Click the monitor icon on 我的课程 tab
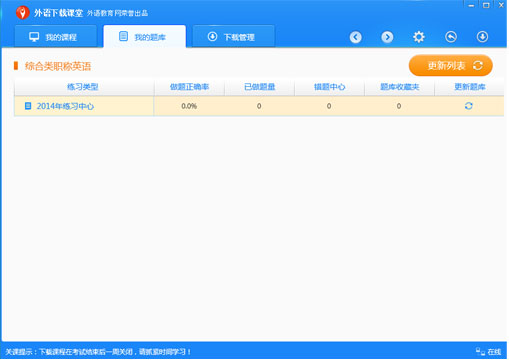 coord(34,36)
